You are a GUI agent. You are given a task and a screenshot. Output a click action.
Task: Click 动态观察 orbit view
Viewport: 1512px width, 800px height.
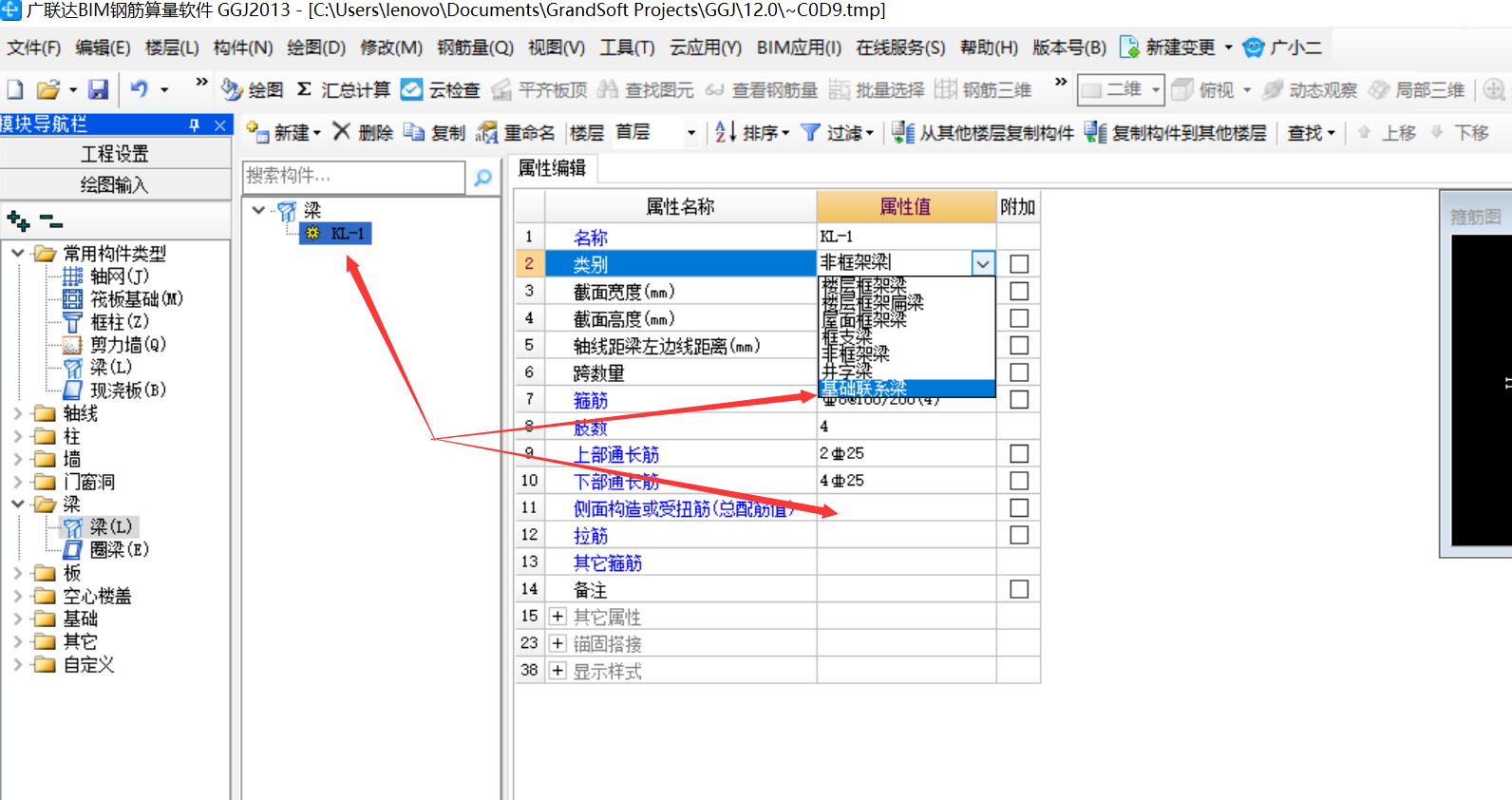pyautogui.click(x=1310, y=89)
